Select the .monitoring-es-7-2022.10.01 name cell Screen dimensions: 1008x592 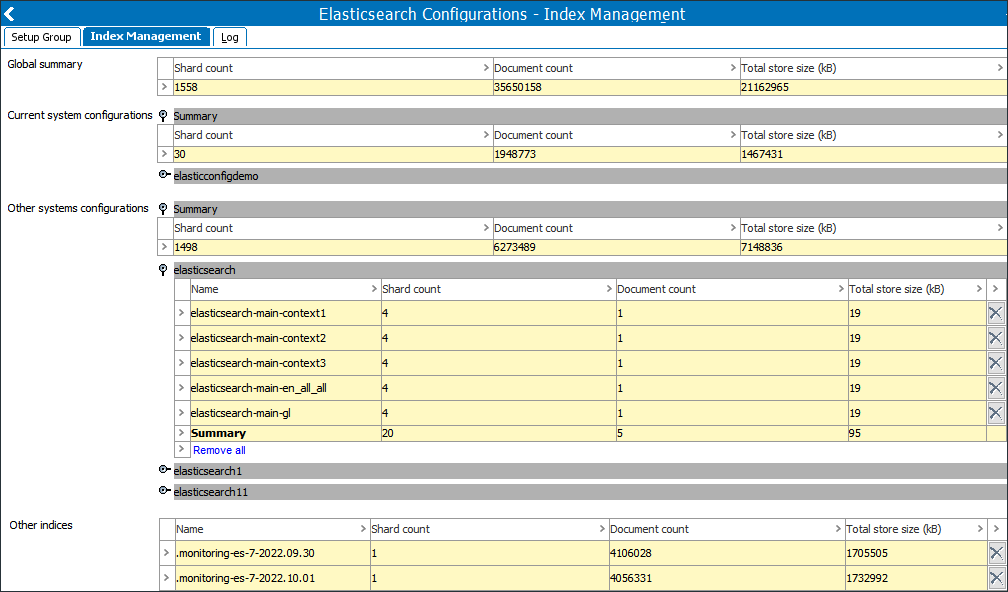[273, 578]
